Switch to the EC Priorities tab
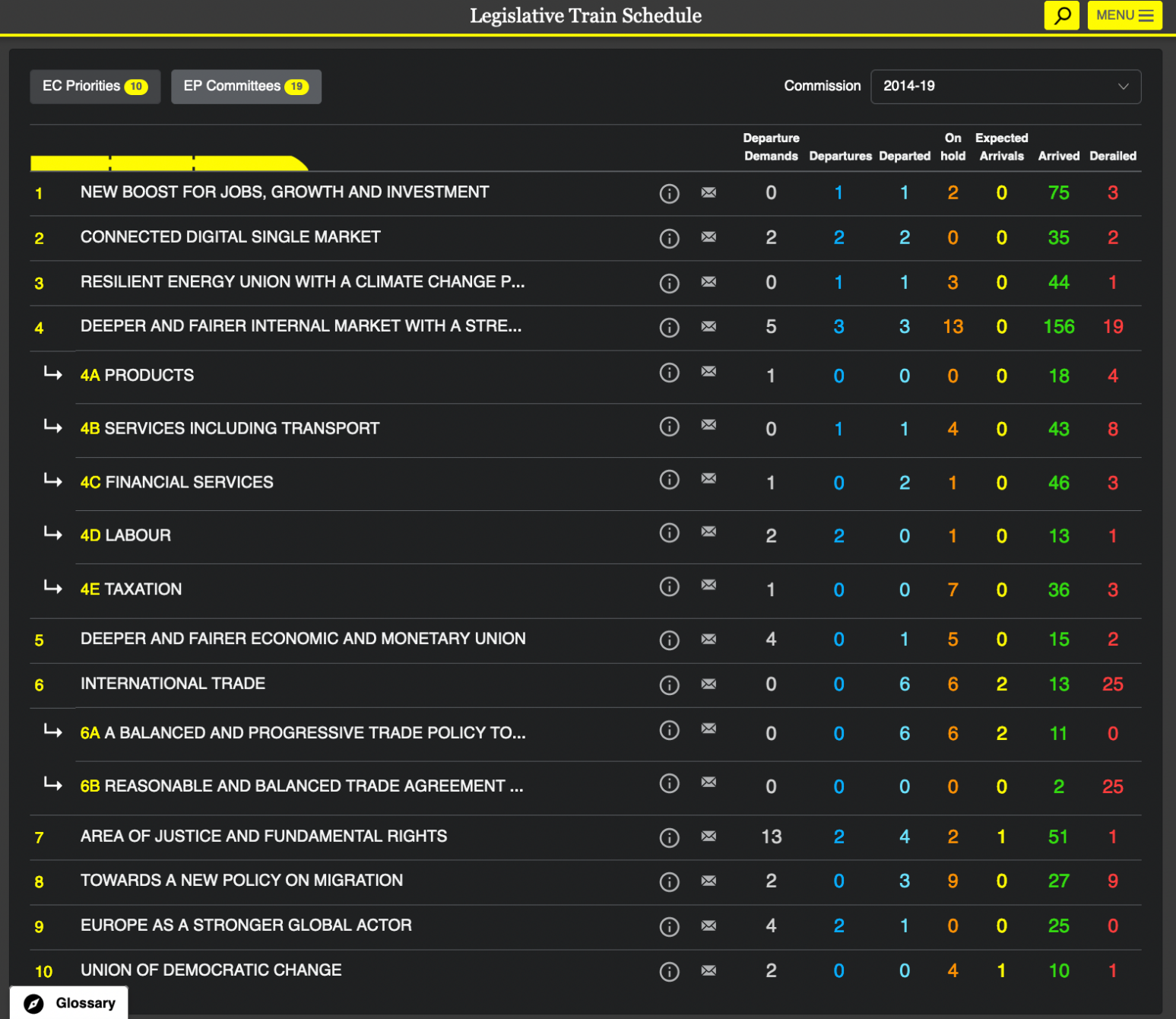1176x1019 pixels. (x=95, y=87)
